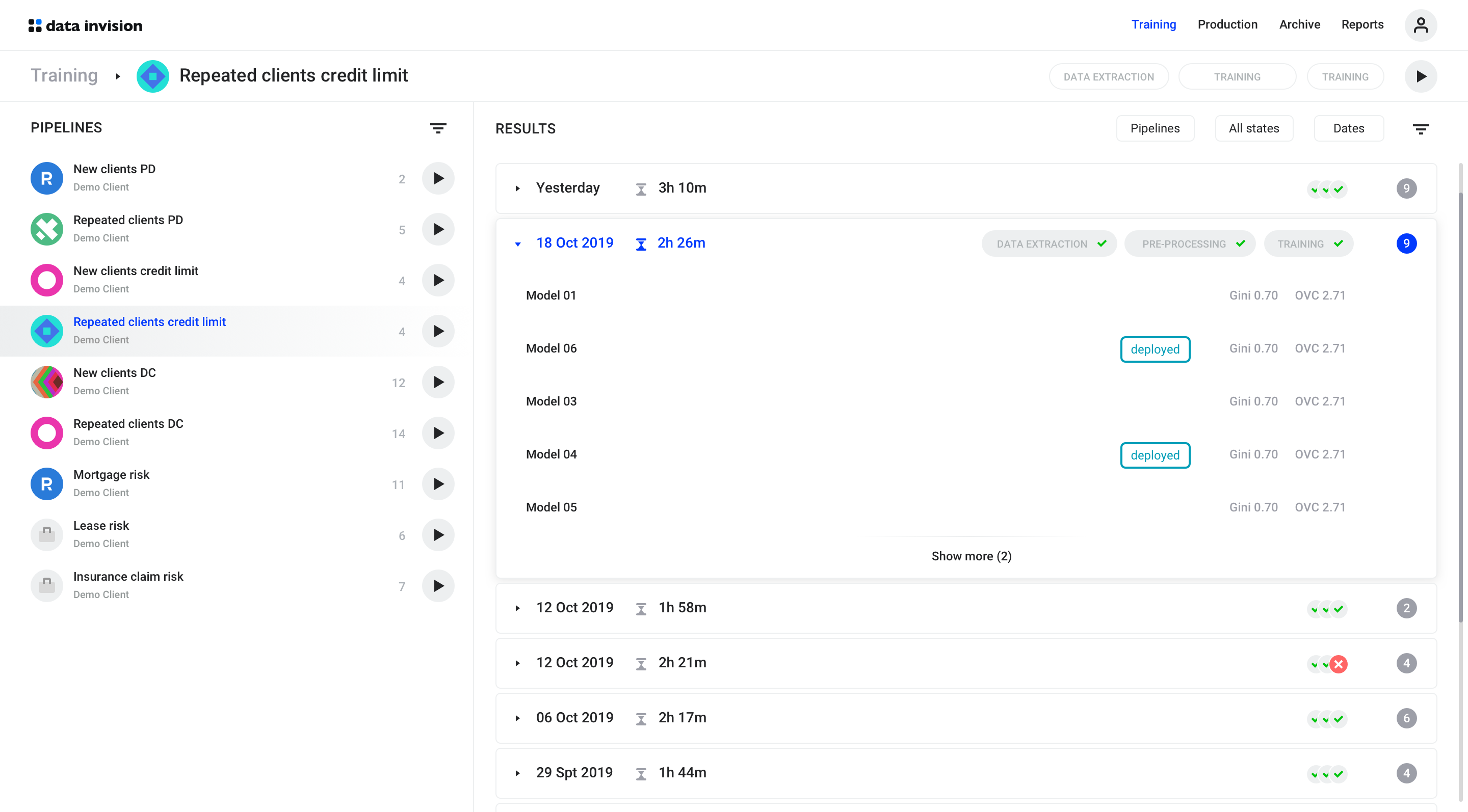Screen dimensions: 1468x812
Task: Click the TRAINING completed stage chip
Action: click(x=1308, y=245)
